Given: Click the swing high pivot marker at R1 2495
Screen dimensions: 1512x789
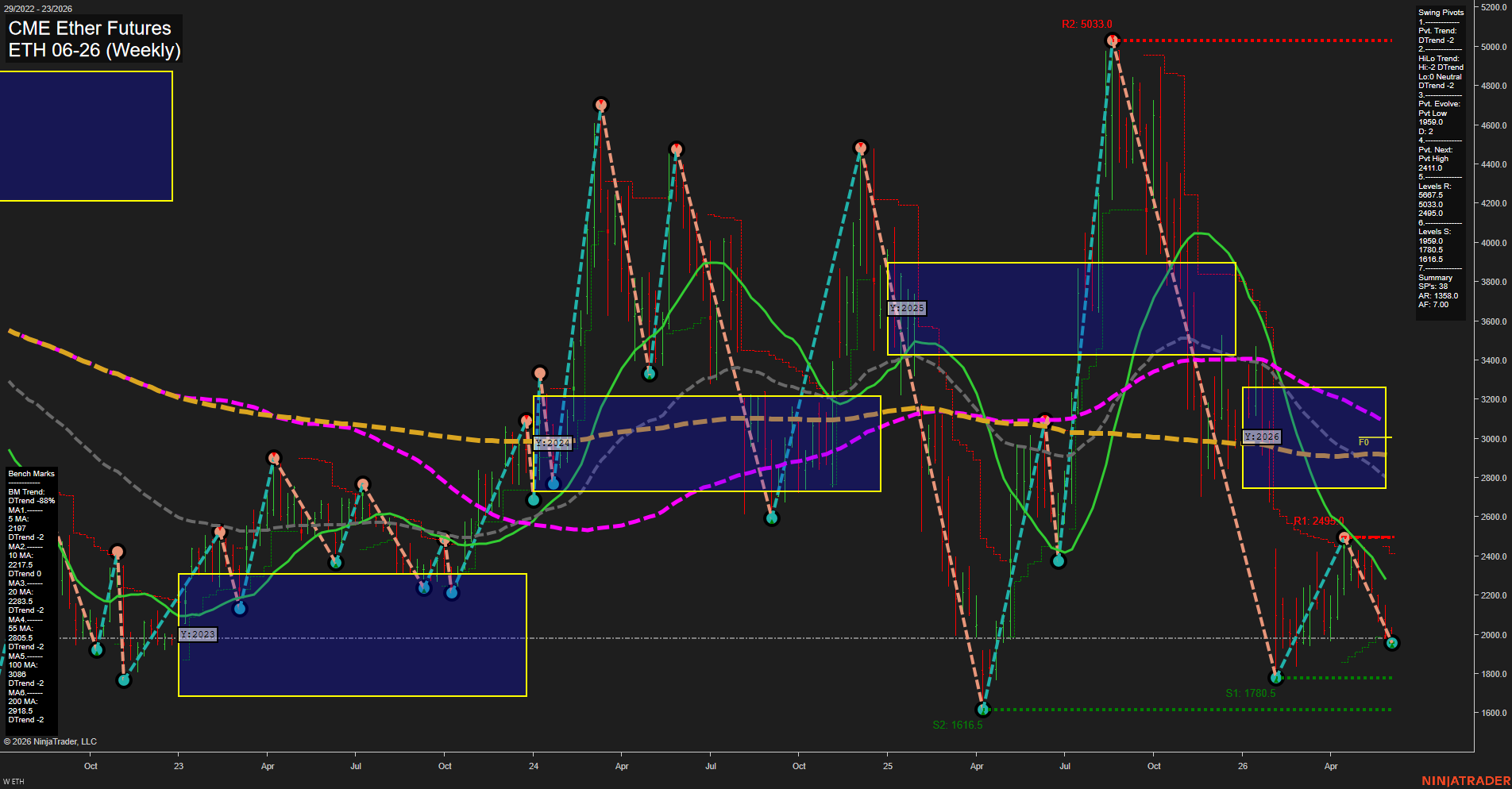Looking at the screenshot, I should (1344, 537).
